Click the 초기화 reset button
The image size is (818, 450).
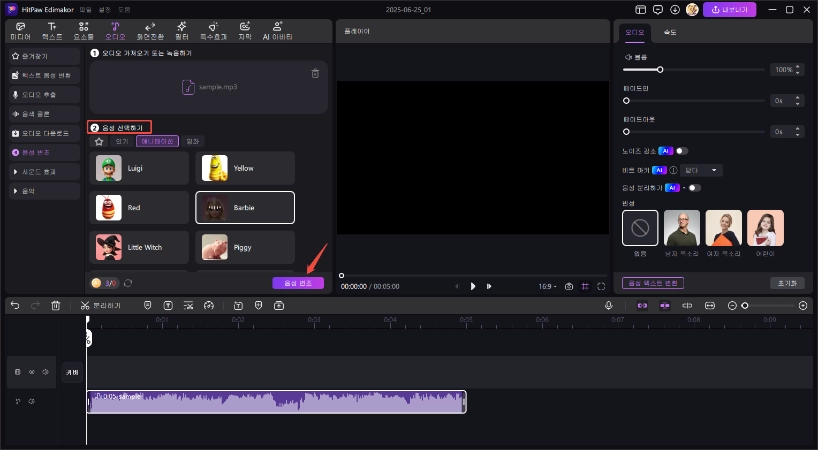pos(787,283)
